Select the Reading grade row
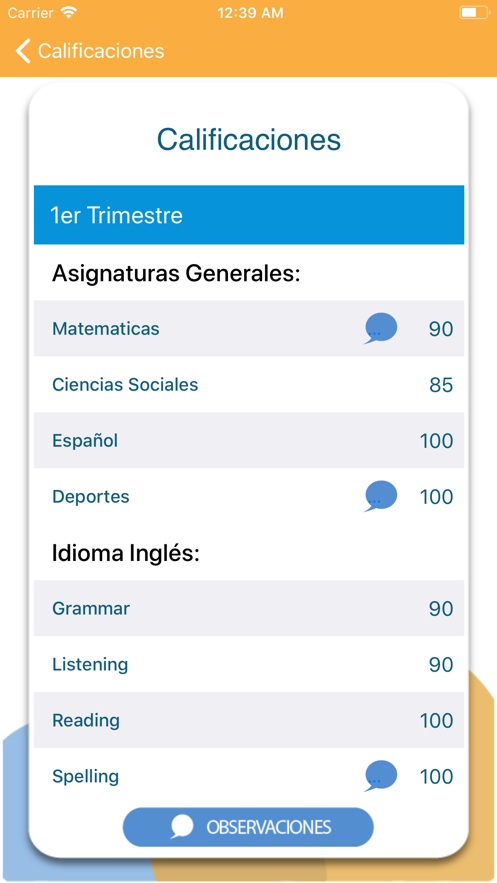497x883 pixels. point(249,720)
